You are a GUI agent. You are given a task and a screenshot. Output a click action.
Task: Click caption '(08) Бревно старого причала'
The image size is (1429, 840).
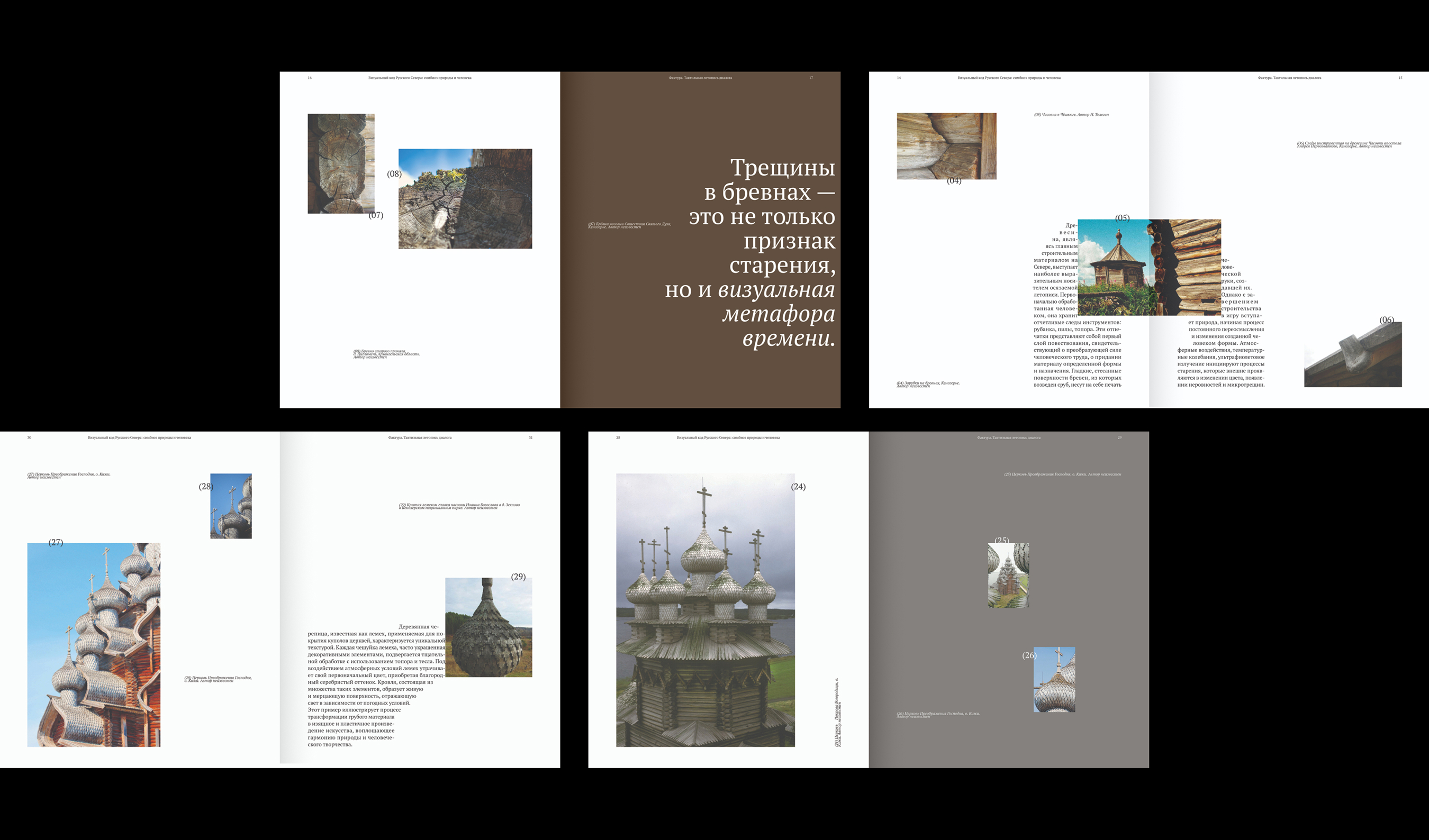(x=387, y=354)
